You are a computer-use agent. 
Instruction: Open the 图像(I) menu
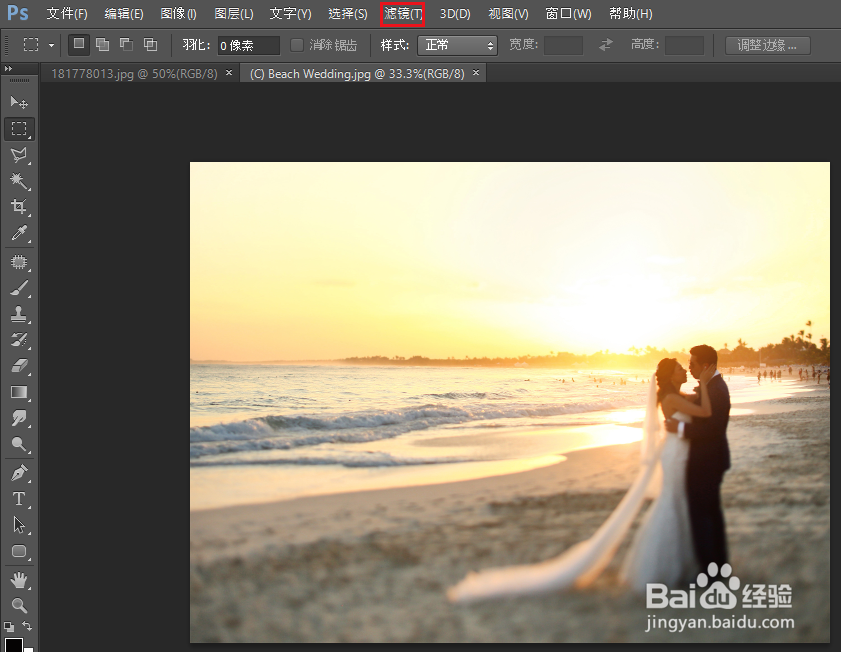click(x=179, y=13)
